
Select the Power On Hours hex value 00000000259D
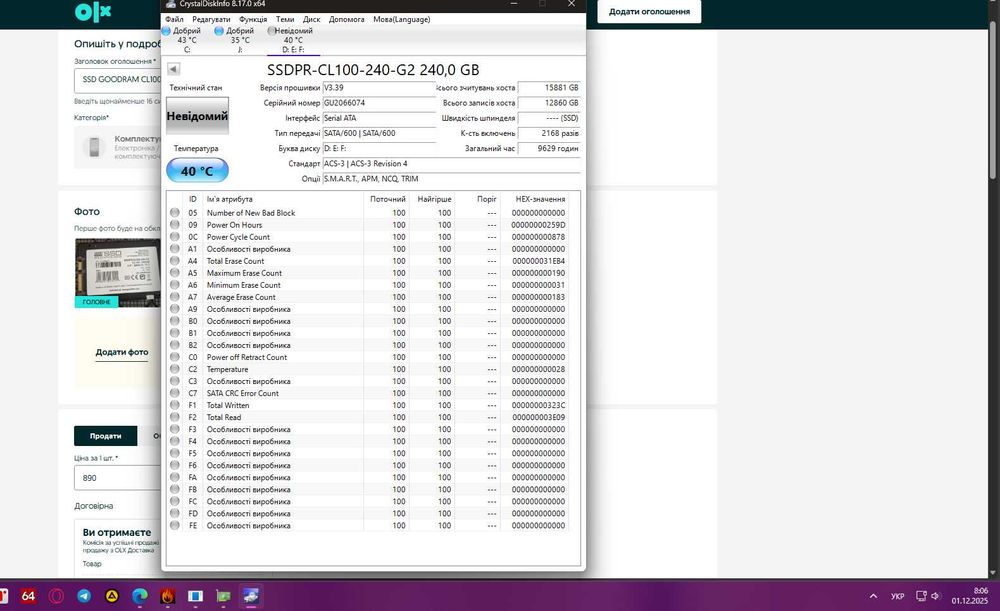pyautogui.click(x=538, y=225)
